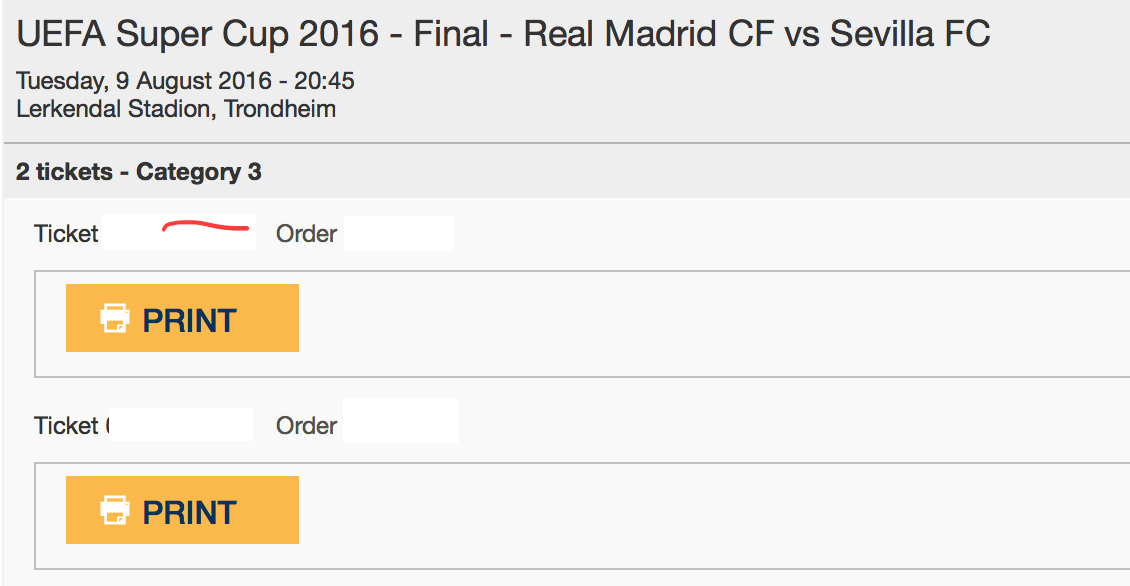This screenshot has width=1130, height=586.
Task: Click the second 'Order' label
Action: pyautogui.click(x=306, y=425)
